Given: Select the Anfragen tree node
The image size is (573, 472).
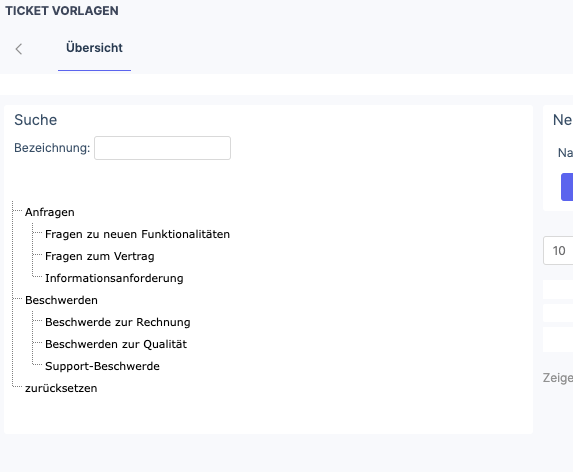Looking at the screenshot, I should [50, 212].
